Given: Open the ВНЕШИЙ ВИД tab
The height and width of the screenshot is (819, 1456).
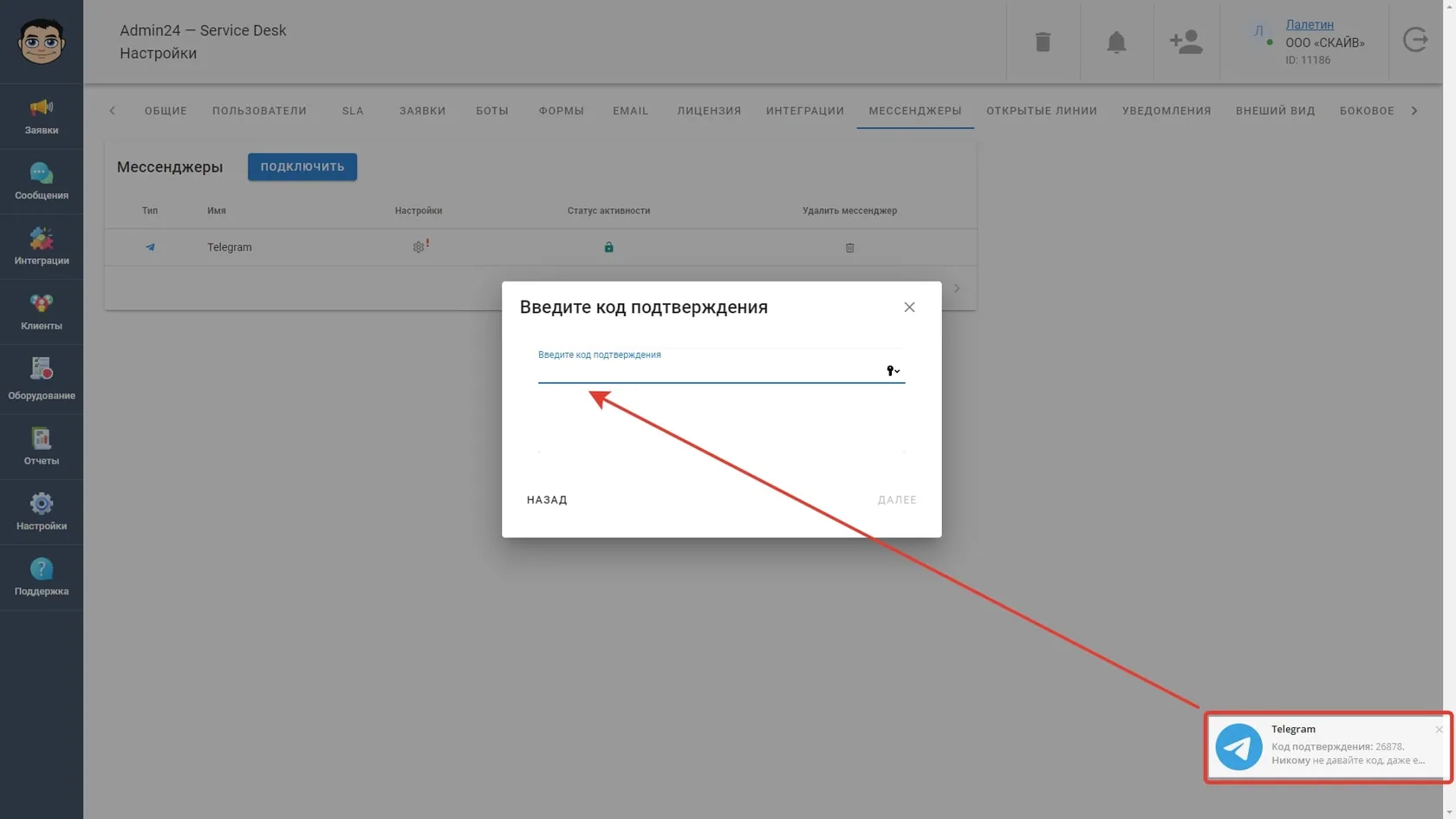Looking at the screenshot, I should [x=1275, y=111].
